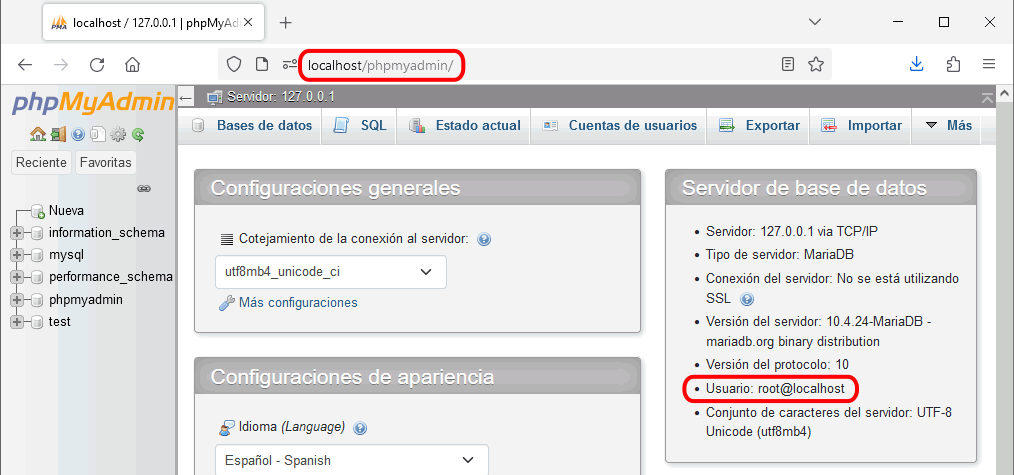Viewport: 1014px width, 475px height.
Task: Click the link with main panel chain icon
Action: tap(144, 189)
